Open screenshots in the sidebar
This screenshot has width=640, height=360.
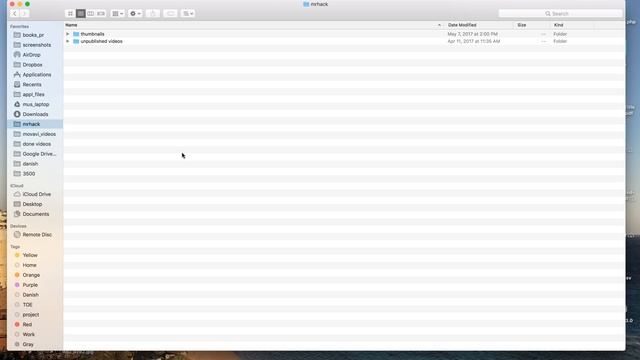[35, 45]
